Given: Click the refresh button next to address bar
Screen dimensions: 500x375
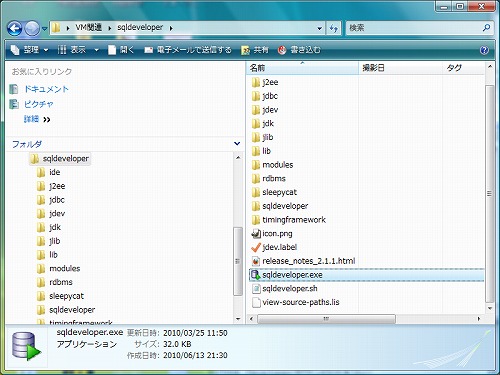Looking at the screenshot, I should click(x=334, y=28).
